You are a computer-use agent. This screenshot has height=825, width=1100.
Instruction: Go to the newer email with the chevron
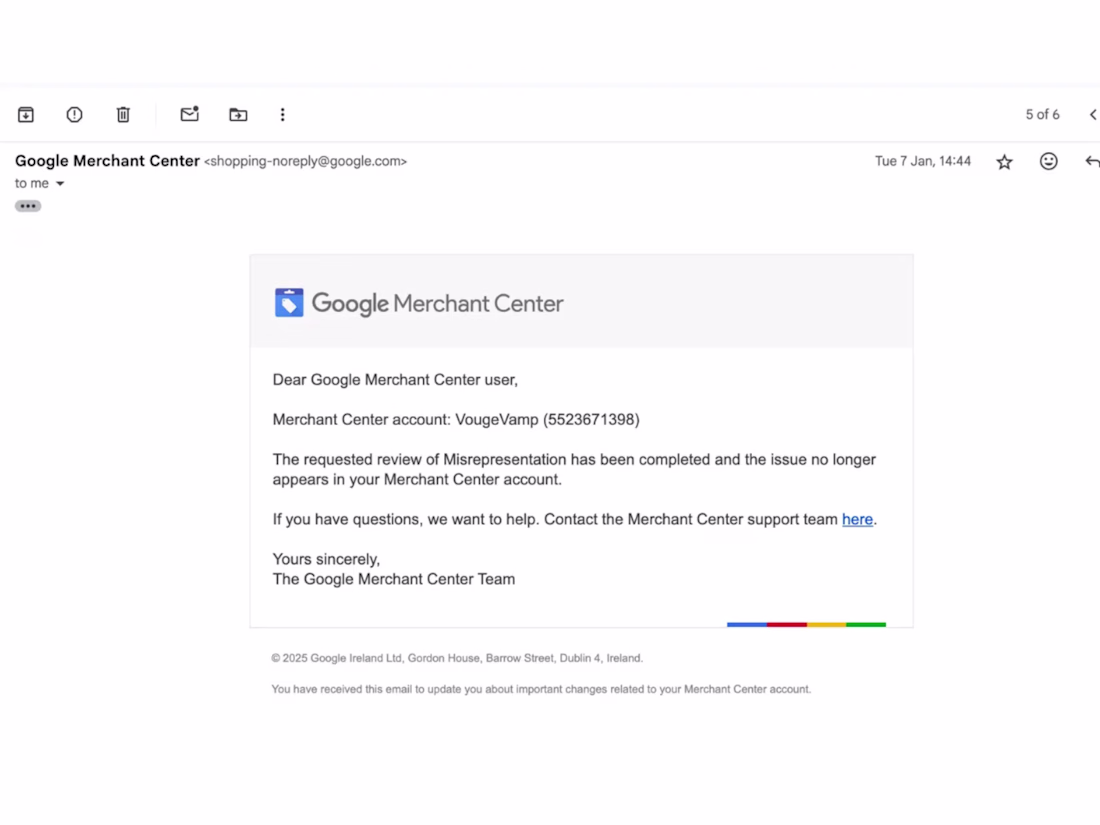point(1093,114)
